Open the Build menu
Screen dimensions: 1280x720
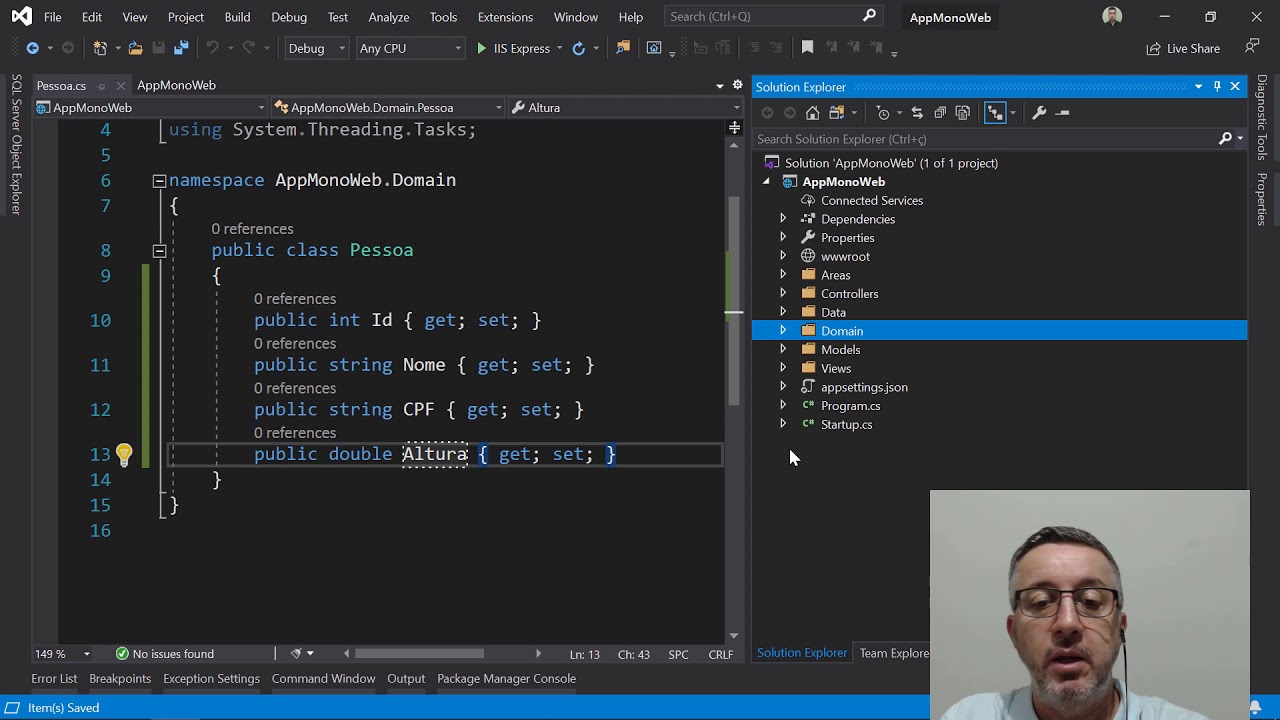[x=237, y=17]
